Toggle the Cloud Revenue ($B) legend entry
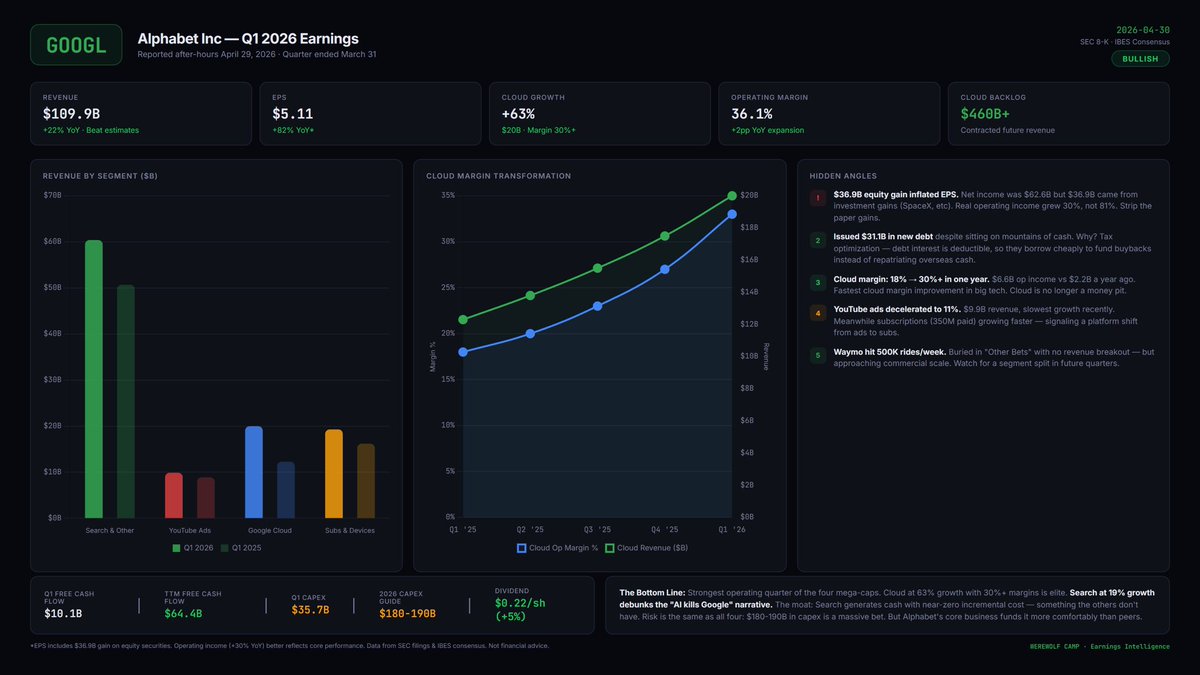The height and width of the screenshot is (675, 1200). click(646, 548)
